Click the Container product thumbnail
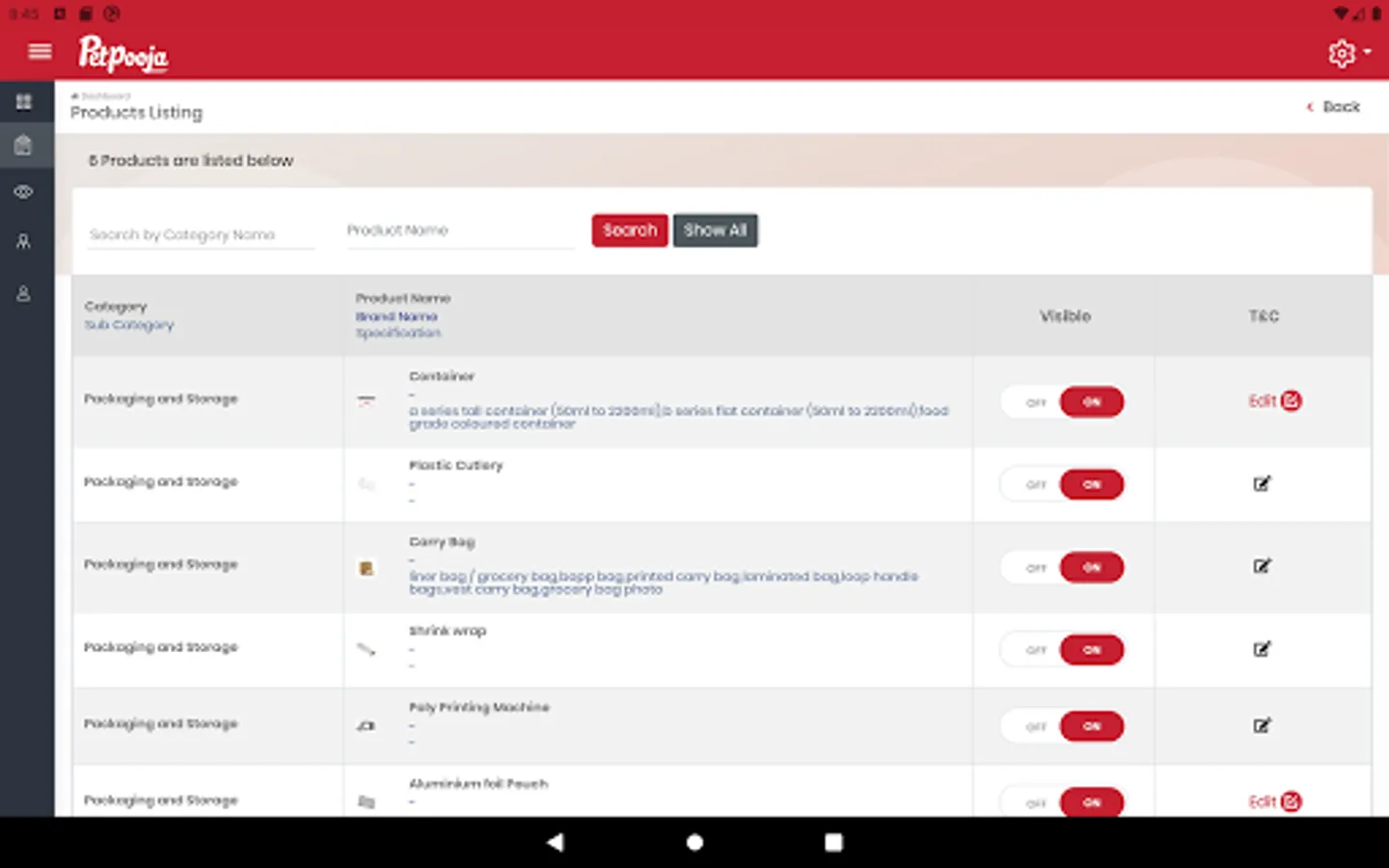Viewport: 1389px width, 868px height. point(367,401)
